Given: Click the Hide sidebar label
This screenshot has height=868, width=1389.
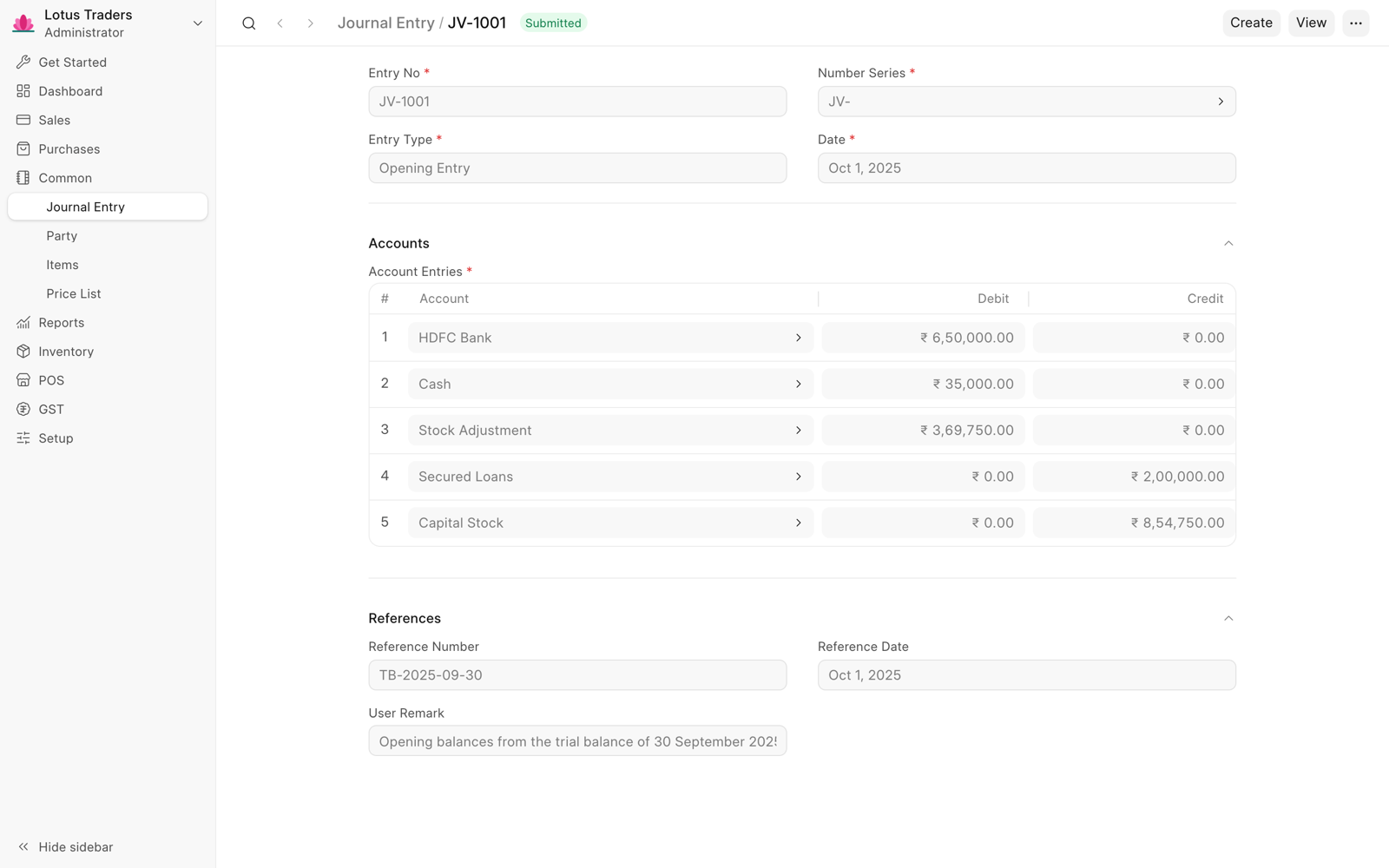Looking at the screenshot, I should [76, 847].
